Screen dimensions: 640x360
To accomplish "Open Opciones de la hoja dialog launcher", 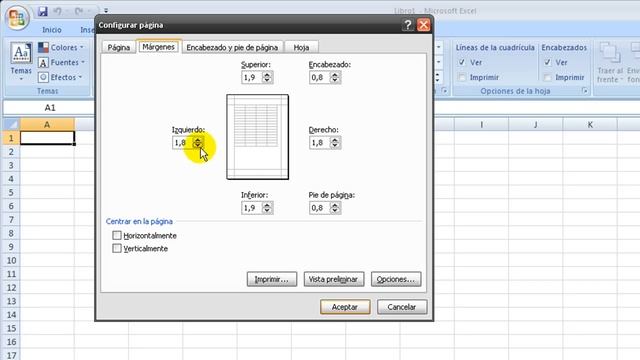I will coord(585,91).
